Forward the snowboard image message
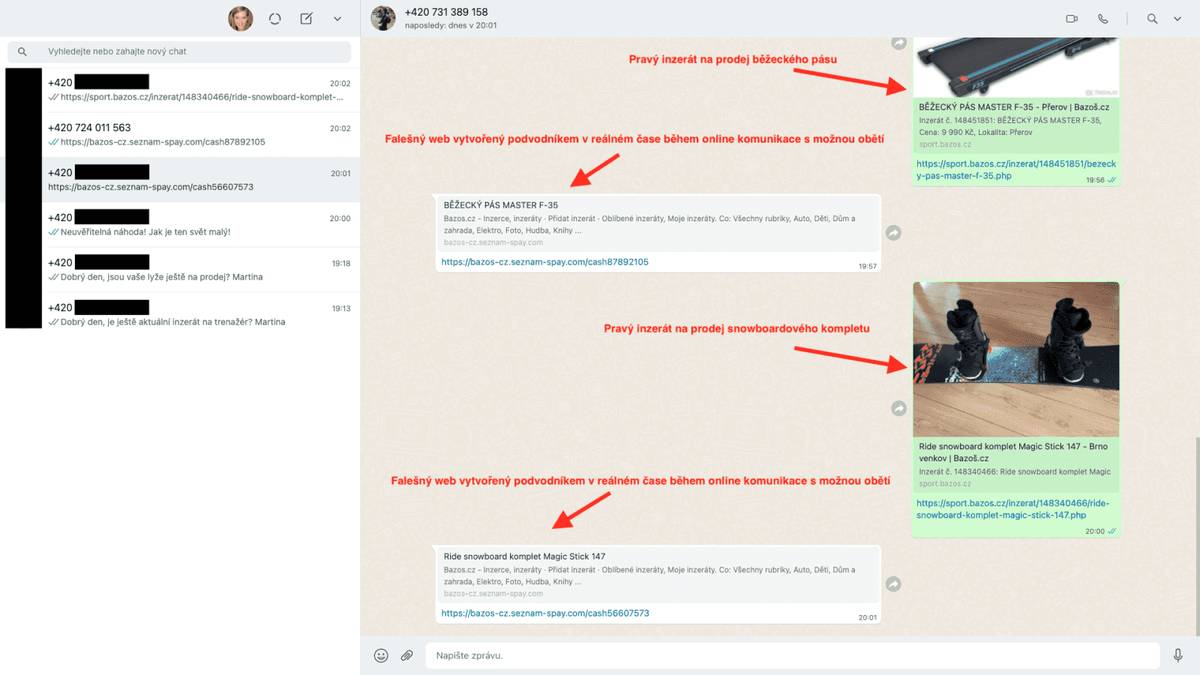 (x=899, y=408)
